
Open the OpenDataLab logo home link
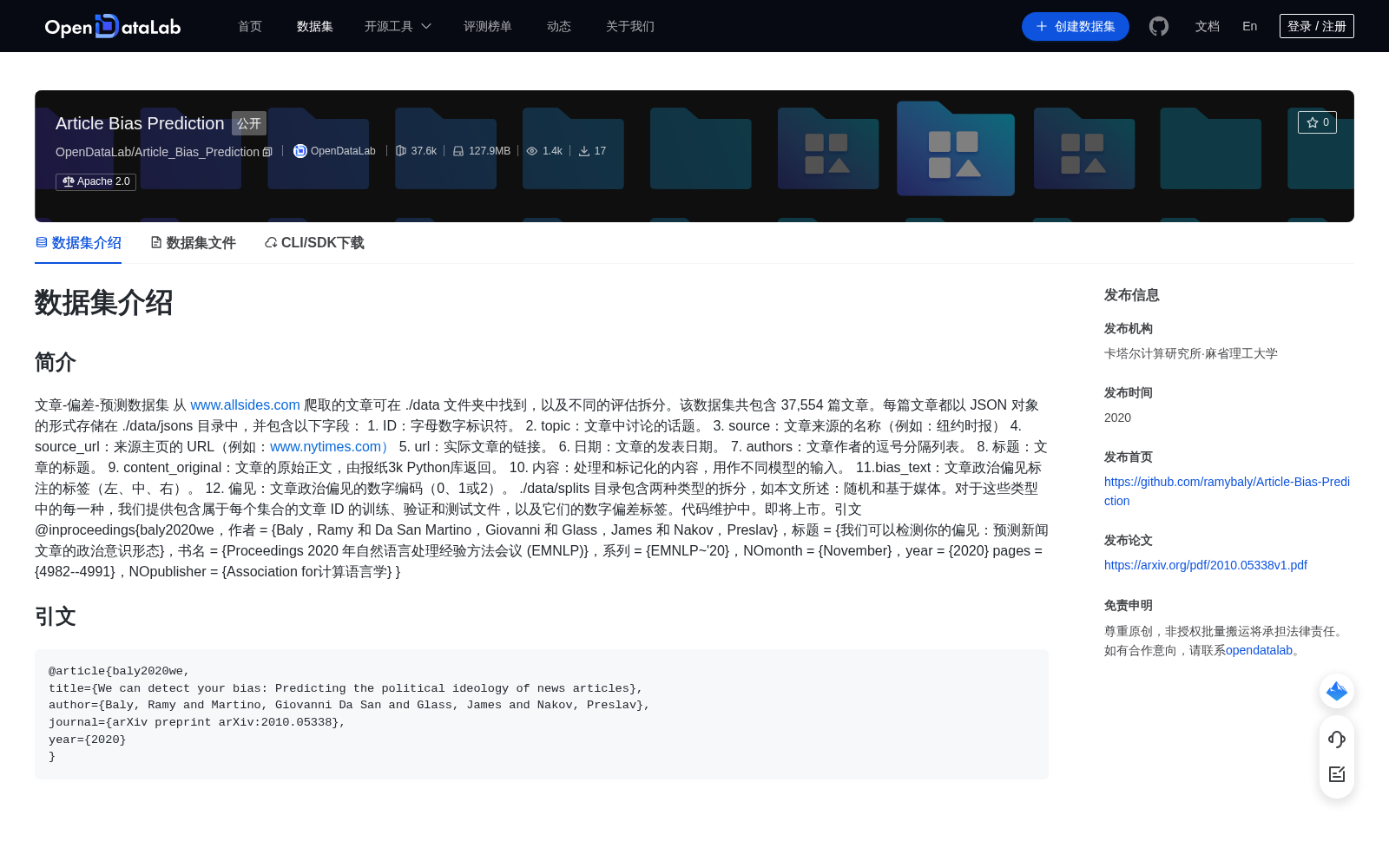113,26
